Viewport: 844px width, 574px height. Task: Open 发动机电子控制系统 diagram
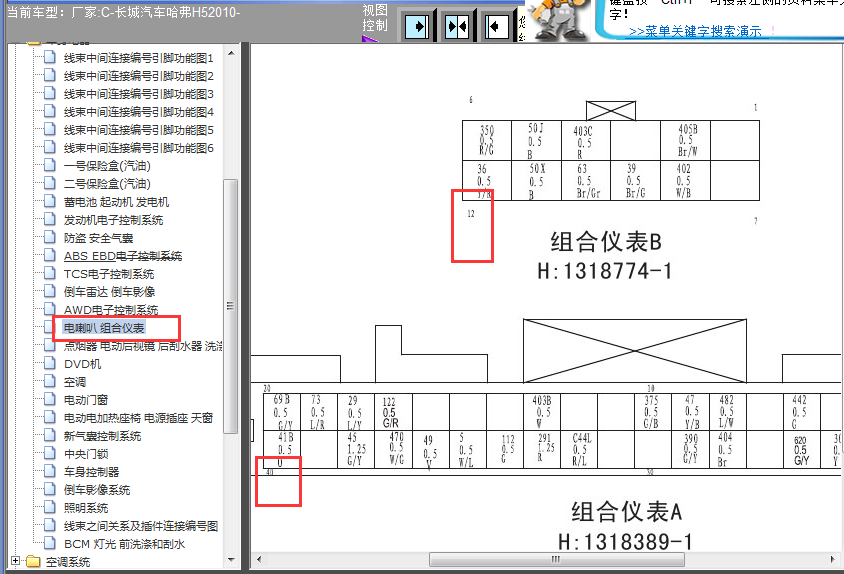coord(113,220)
